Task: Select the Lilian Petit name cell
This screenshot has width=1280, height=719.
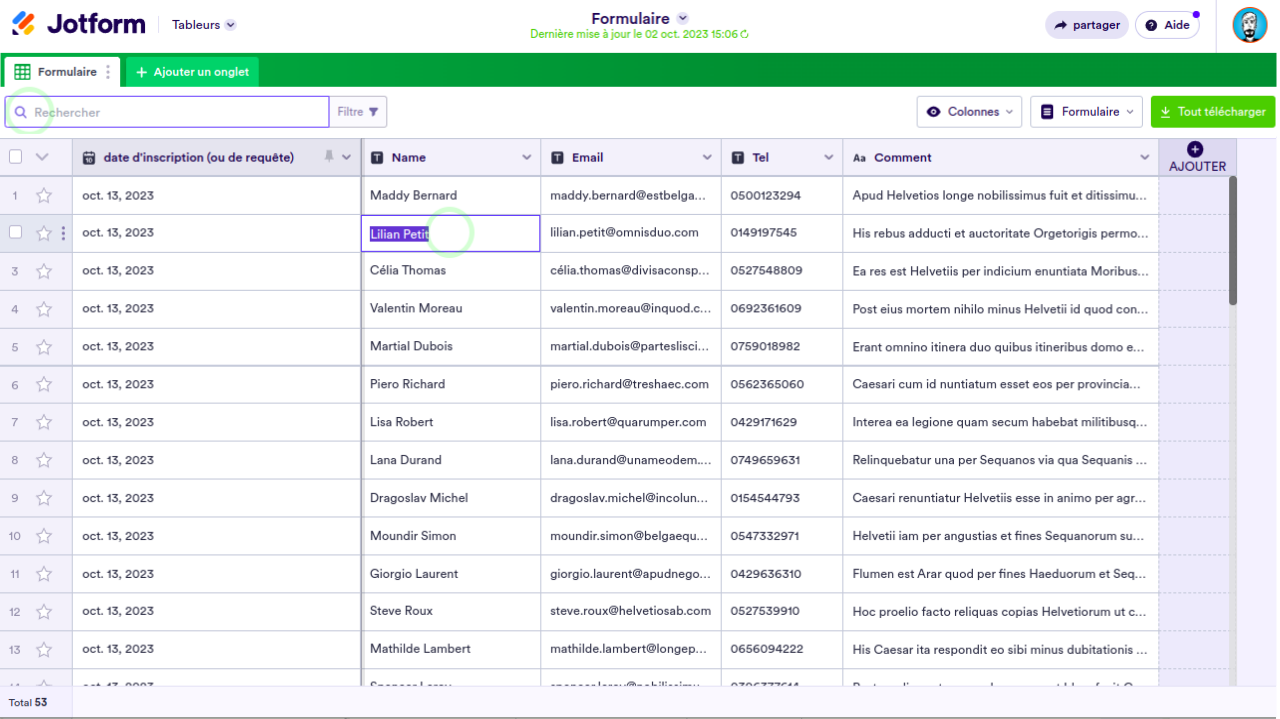Action: pos(450,234)
